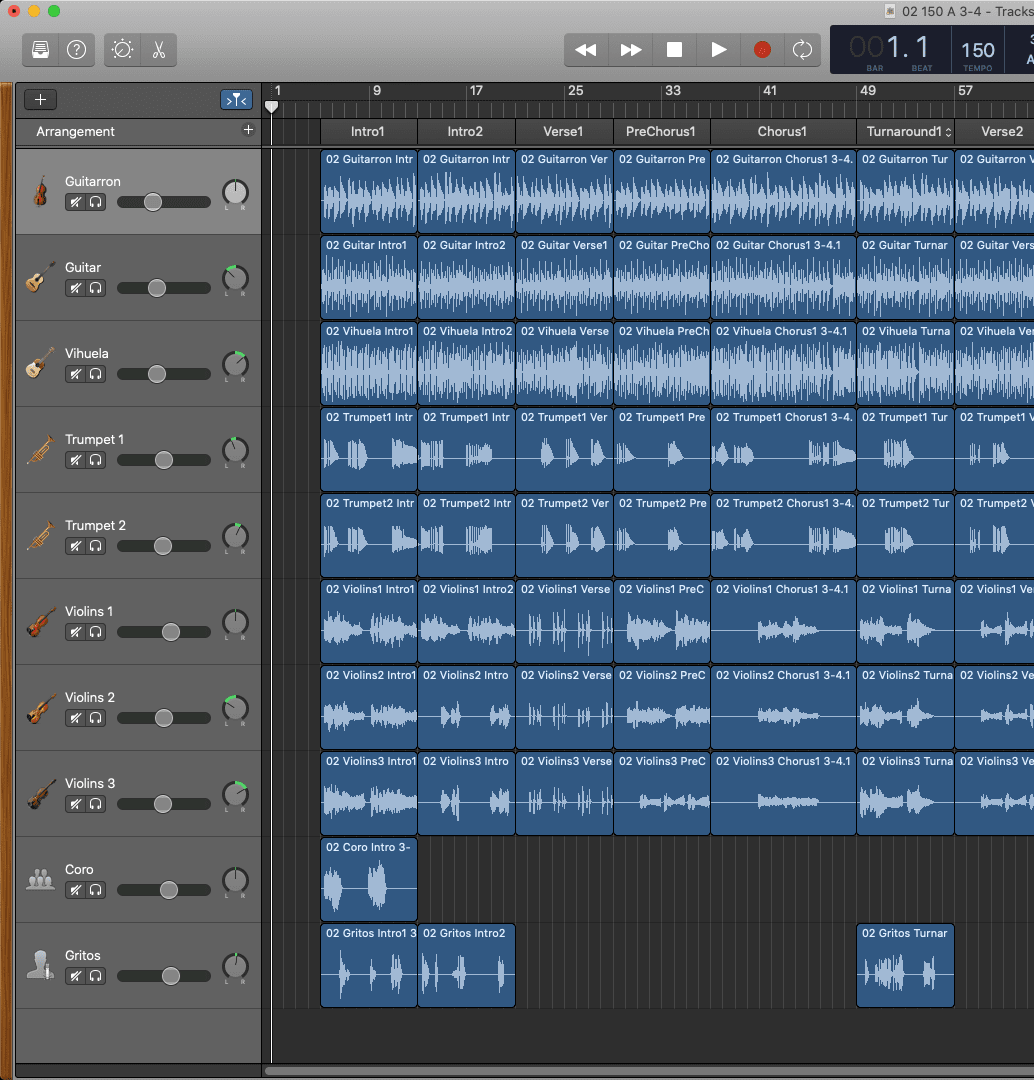
Task: Solo the Vihuela track with headphones
Action: coord(96,374)
